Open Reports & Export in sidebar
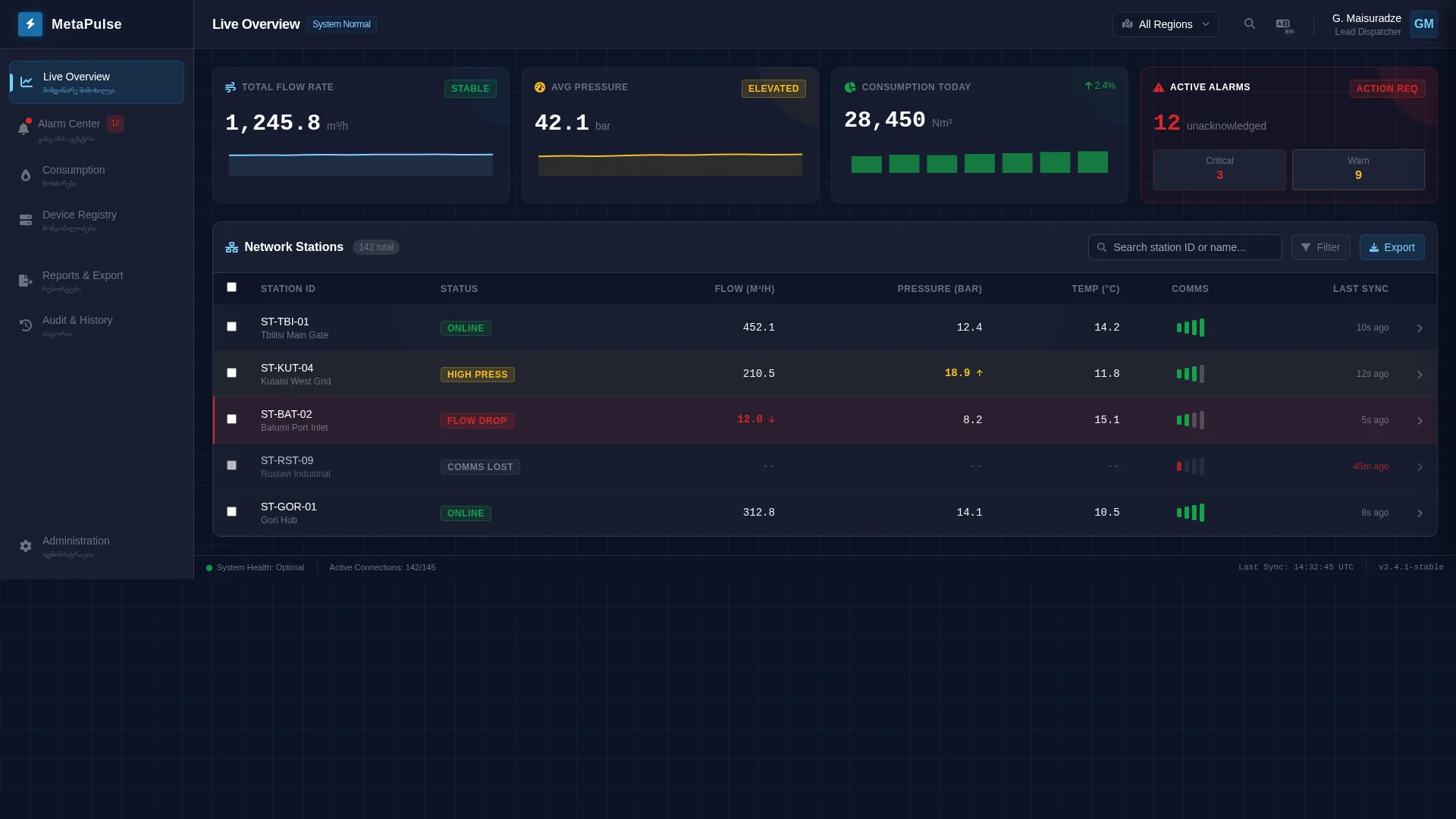Viewport: 1456px width, 819px height. 96,281
